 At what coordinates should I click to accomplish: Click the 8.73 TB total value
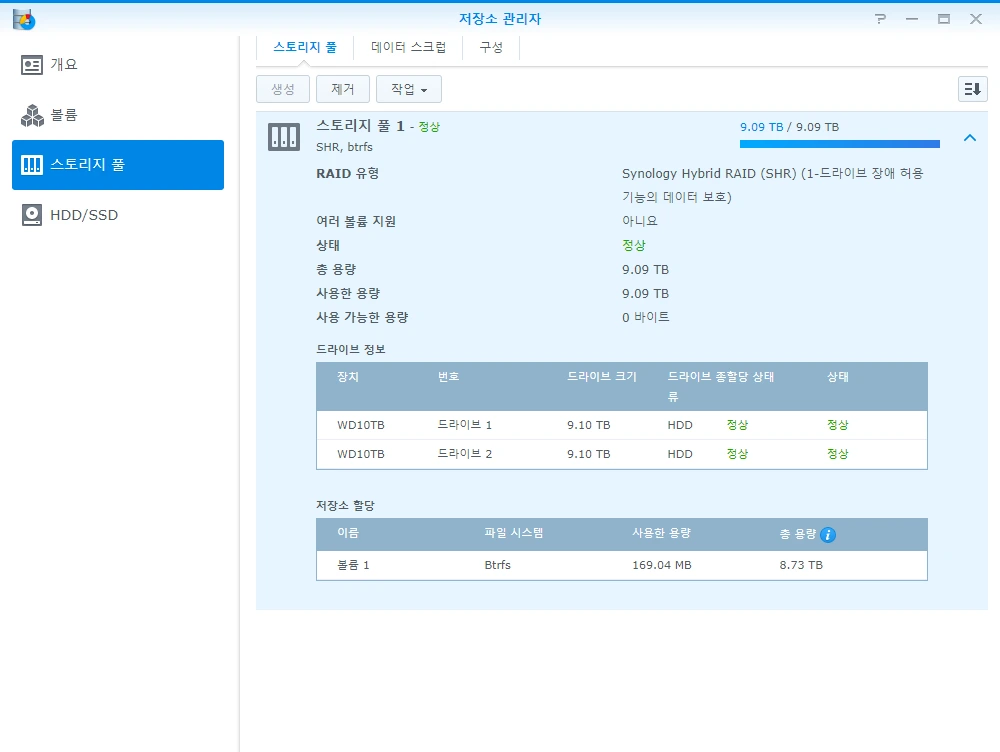point(801,565)
